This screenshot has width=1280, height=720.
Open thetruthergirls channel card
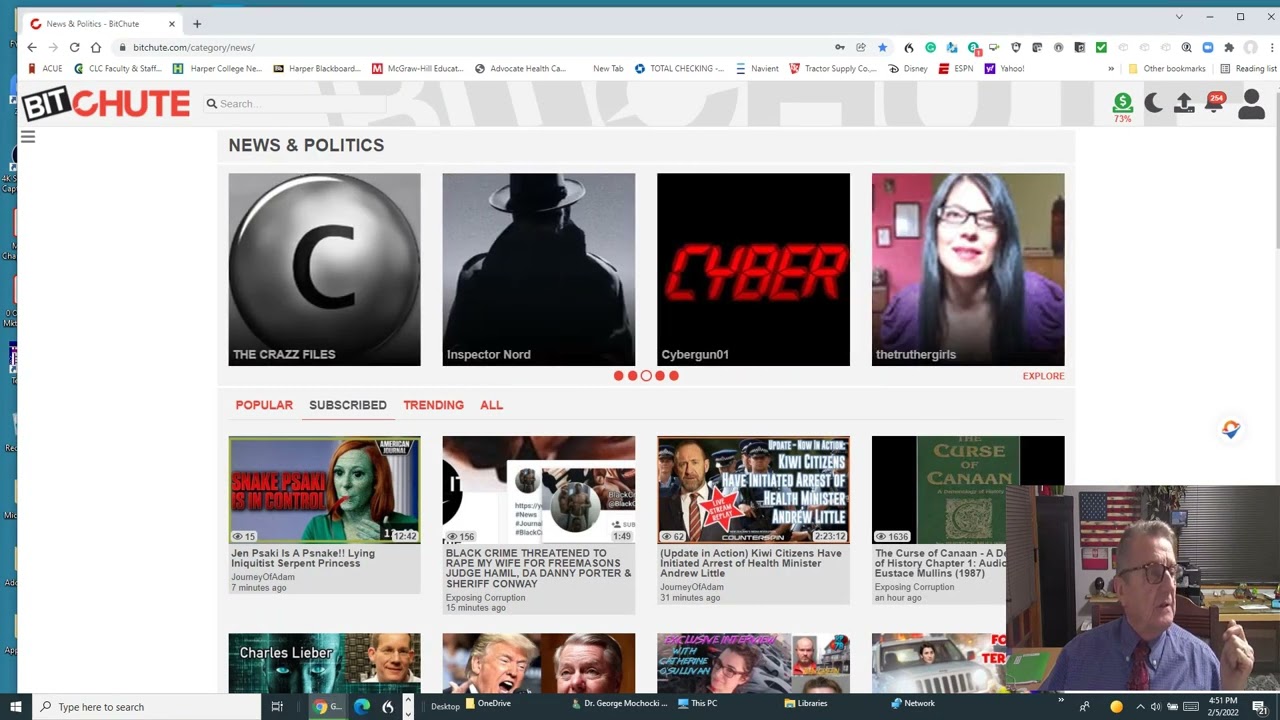968,269
